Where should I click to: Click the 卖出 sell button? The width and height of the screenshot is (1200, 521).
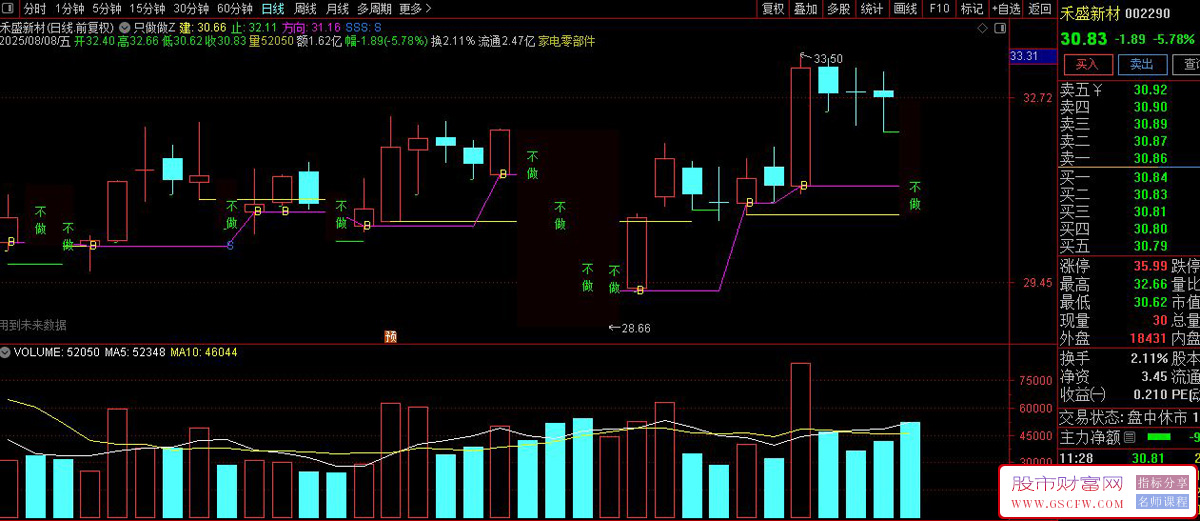pos(1142,64)
